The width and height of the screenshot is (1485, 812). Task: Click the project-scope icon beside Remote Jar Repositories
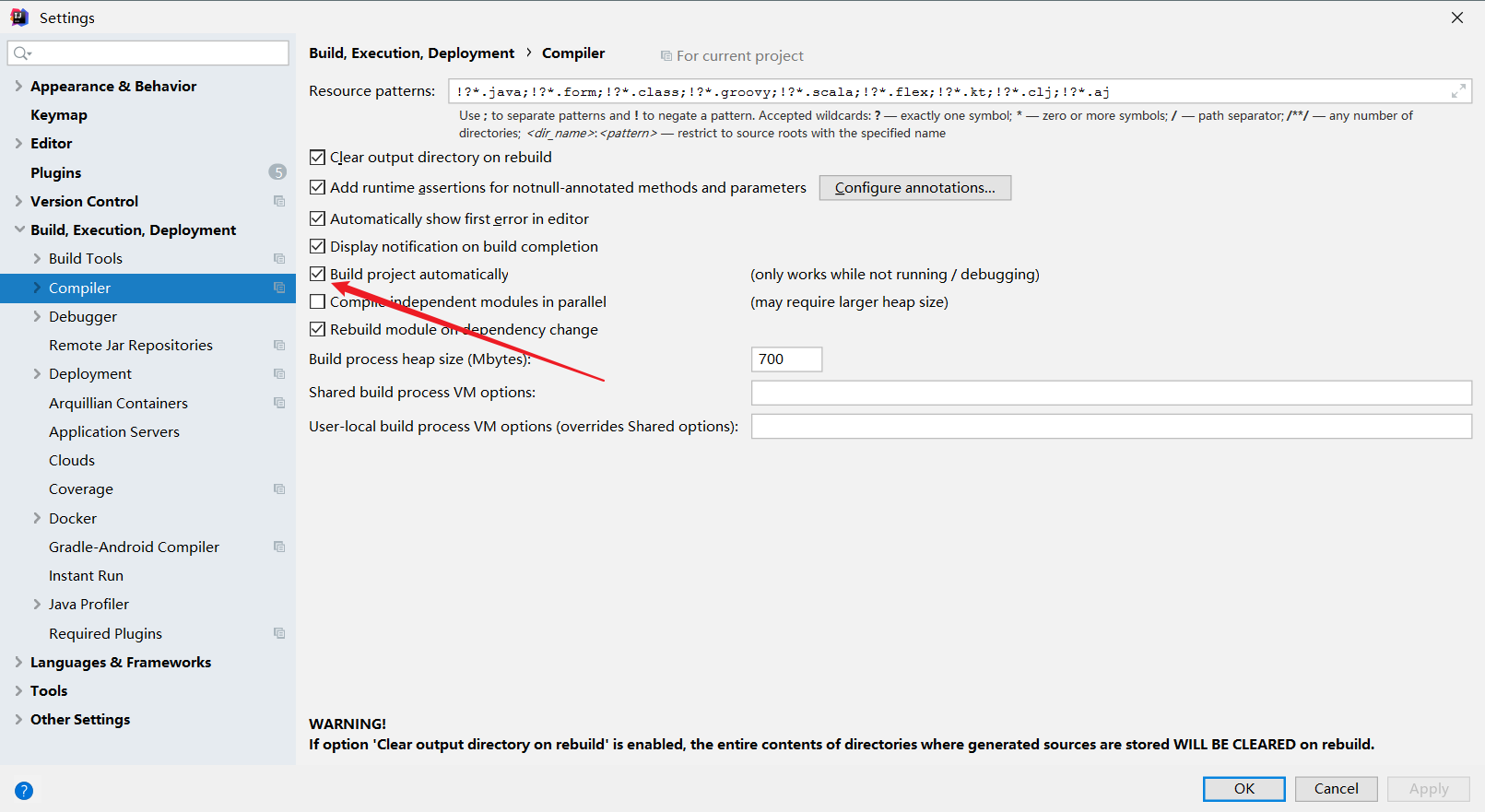279,346
